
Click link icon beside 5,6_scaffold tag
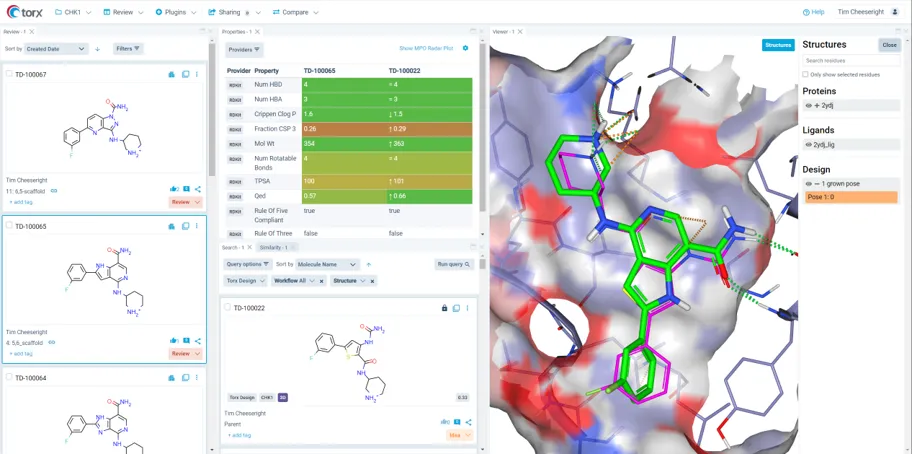click(52, 342)
